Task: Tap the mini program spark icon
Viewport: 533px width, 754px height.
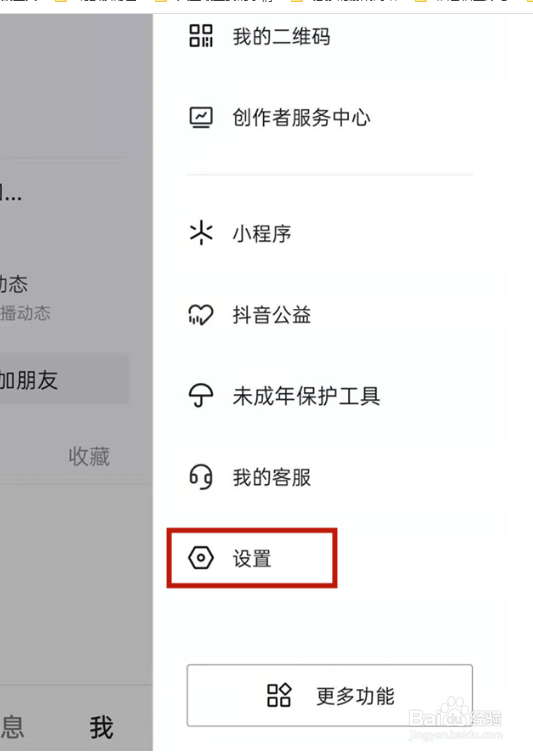Action: pos(201,233)
